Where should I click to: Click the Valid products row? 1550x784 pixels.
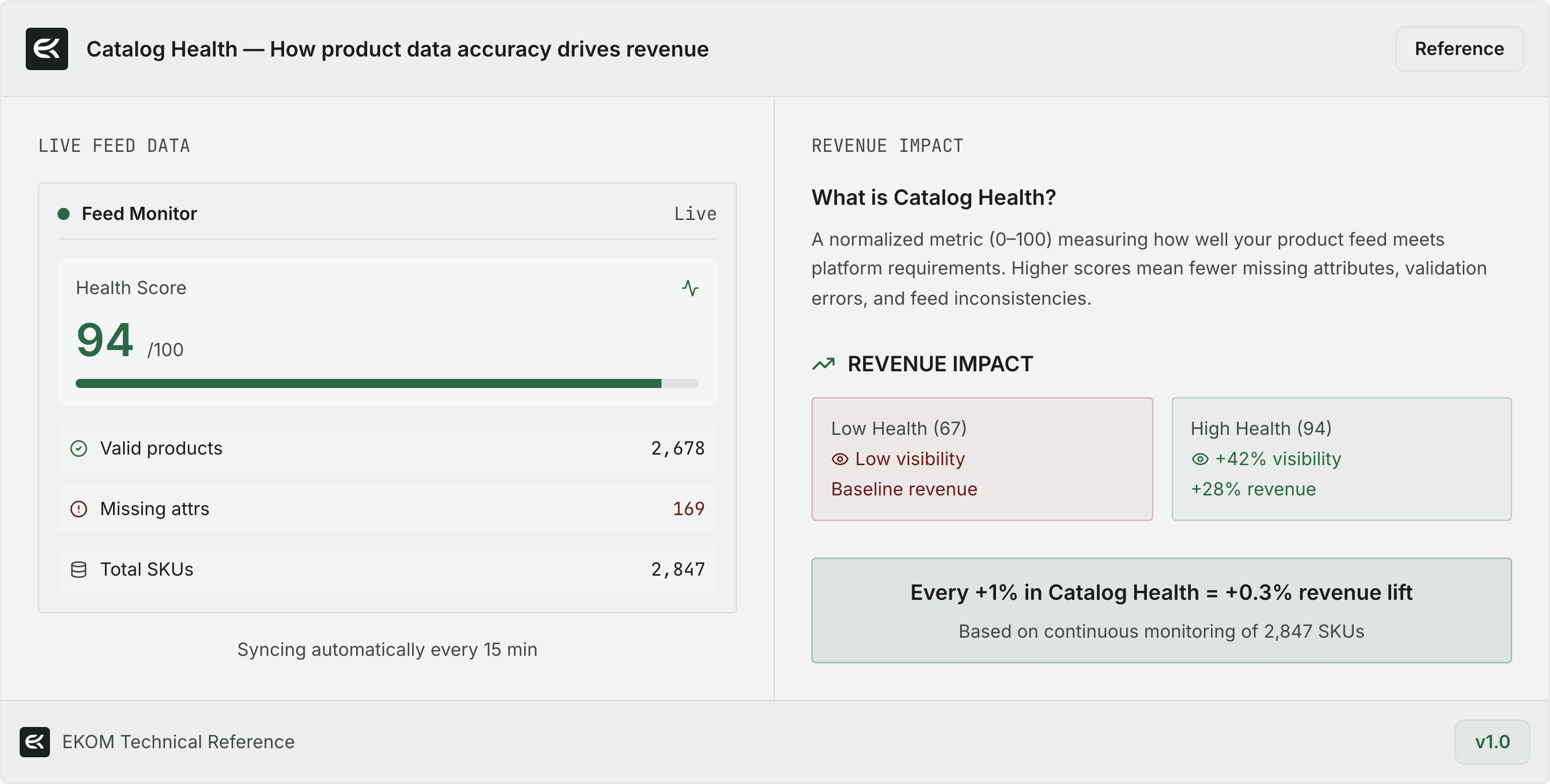(x=387, y=449)
